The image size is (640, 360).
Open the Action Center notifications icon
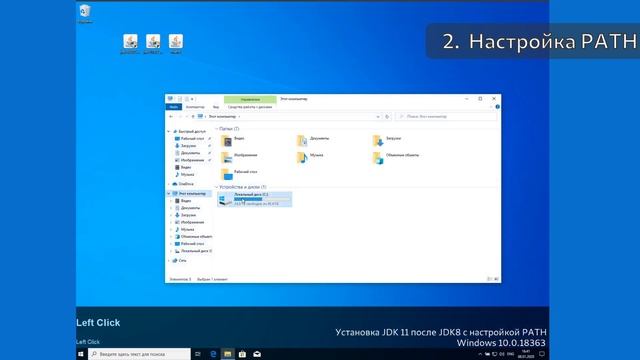542,354
